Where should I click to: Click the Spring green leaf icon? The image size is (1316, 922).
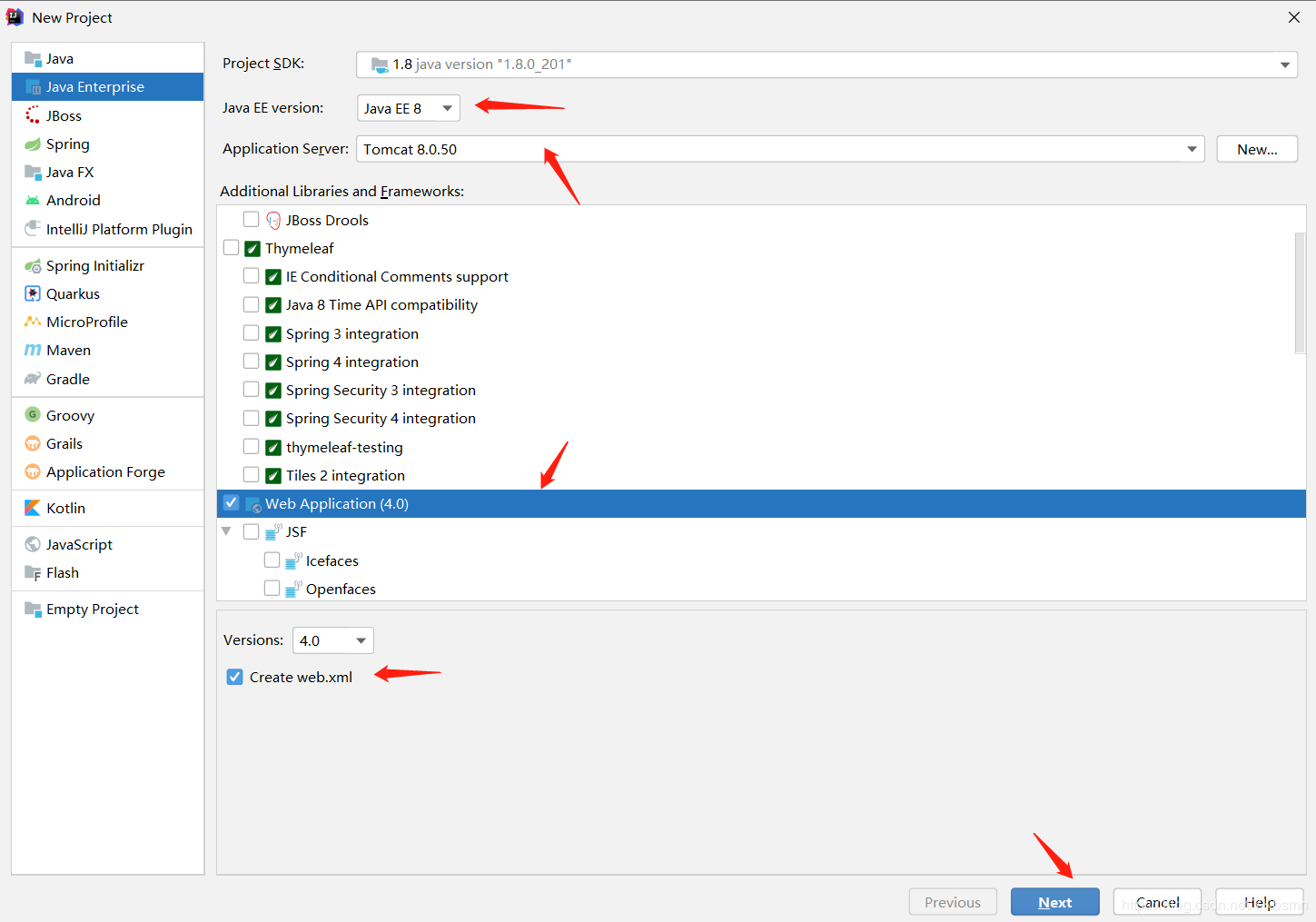tap(33, 144)
